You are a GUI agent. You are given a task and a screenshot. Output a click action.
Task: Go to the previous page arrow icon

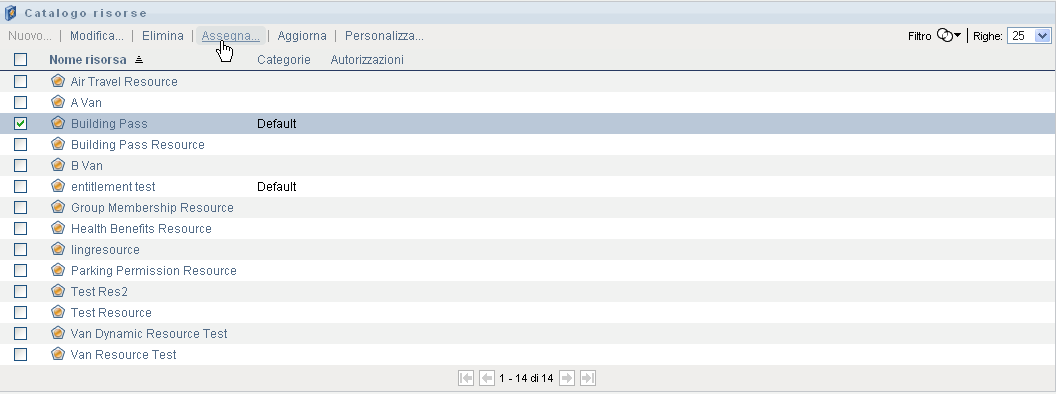click(x=486, y=378)
